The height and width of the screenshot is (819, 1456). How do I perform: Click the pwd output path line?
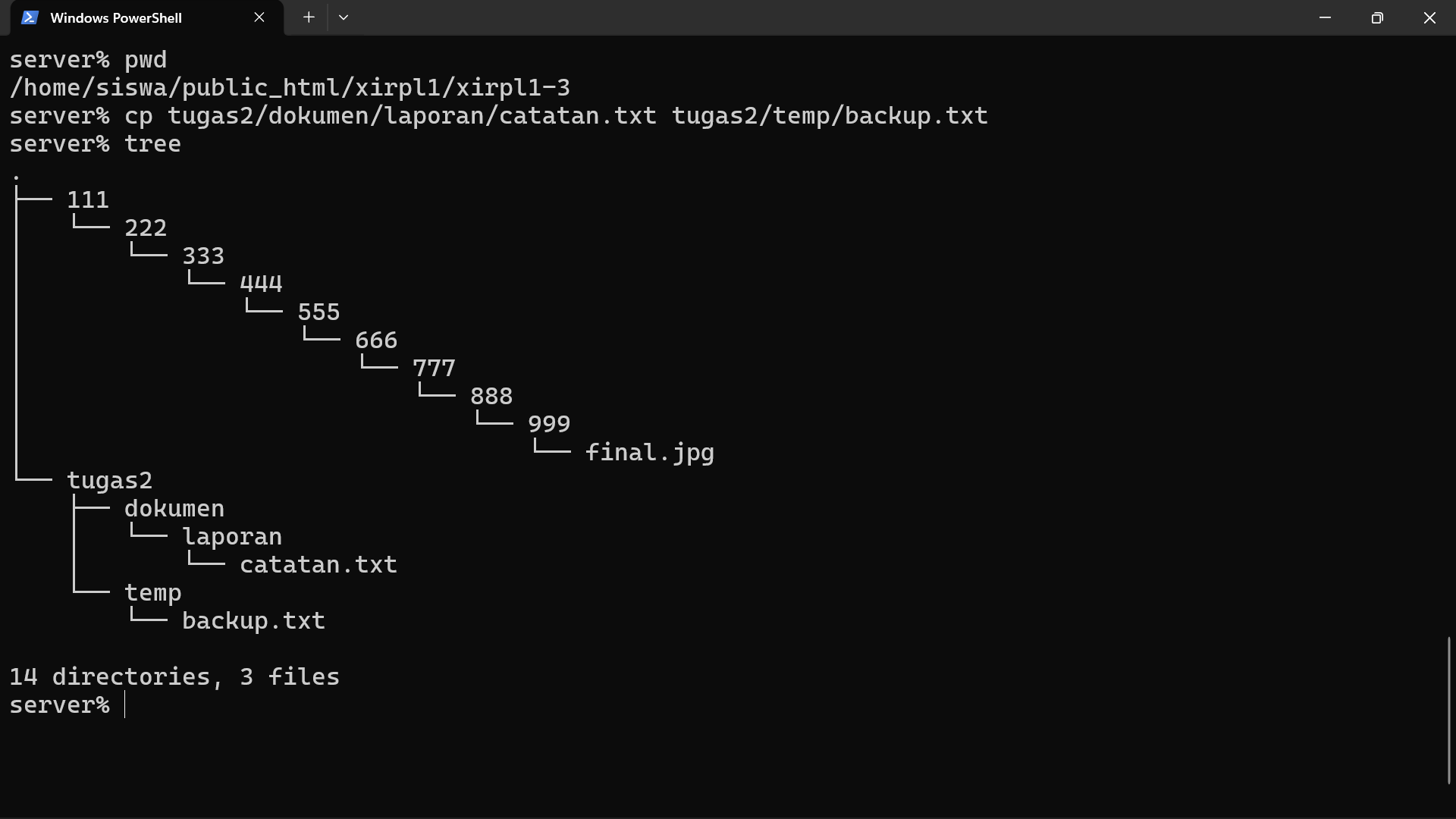click(290, 88)
